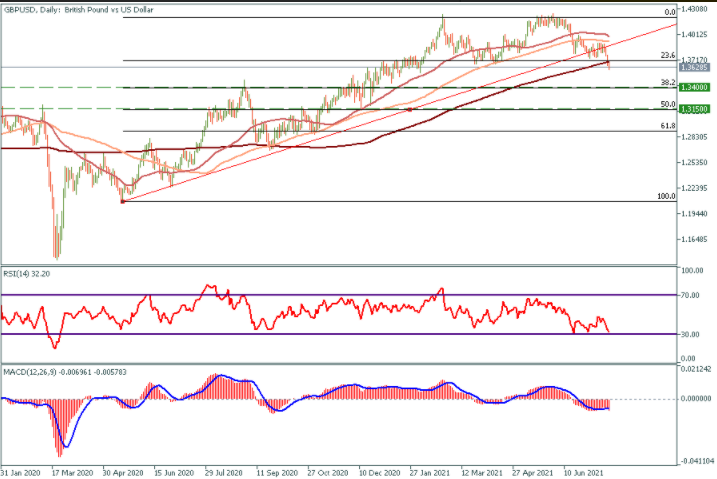Click the MACD 0.021242 scale value

click(696, 369)
